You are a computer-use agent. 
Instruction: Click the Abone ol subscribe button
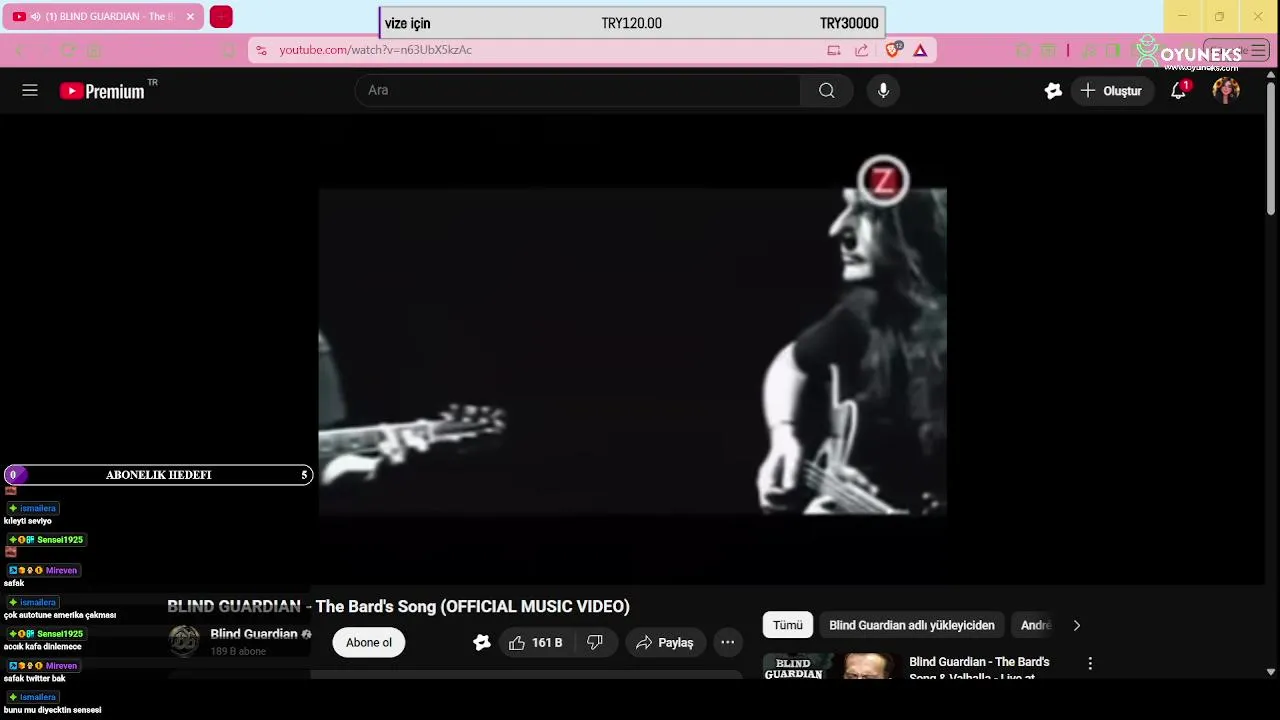click(x=369, y=642)
